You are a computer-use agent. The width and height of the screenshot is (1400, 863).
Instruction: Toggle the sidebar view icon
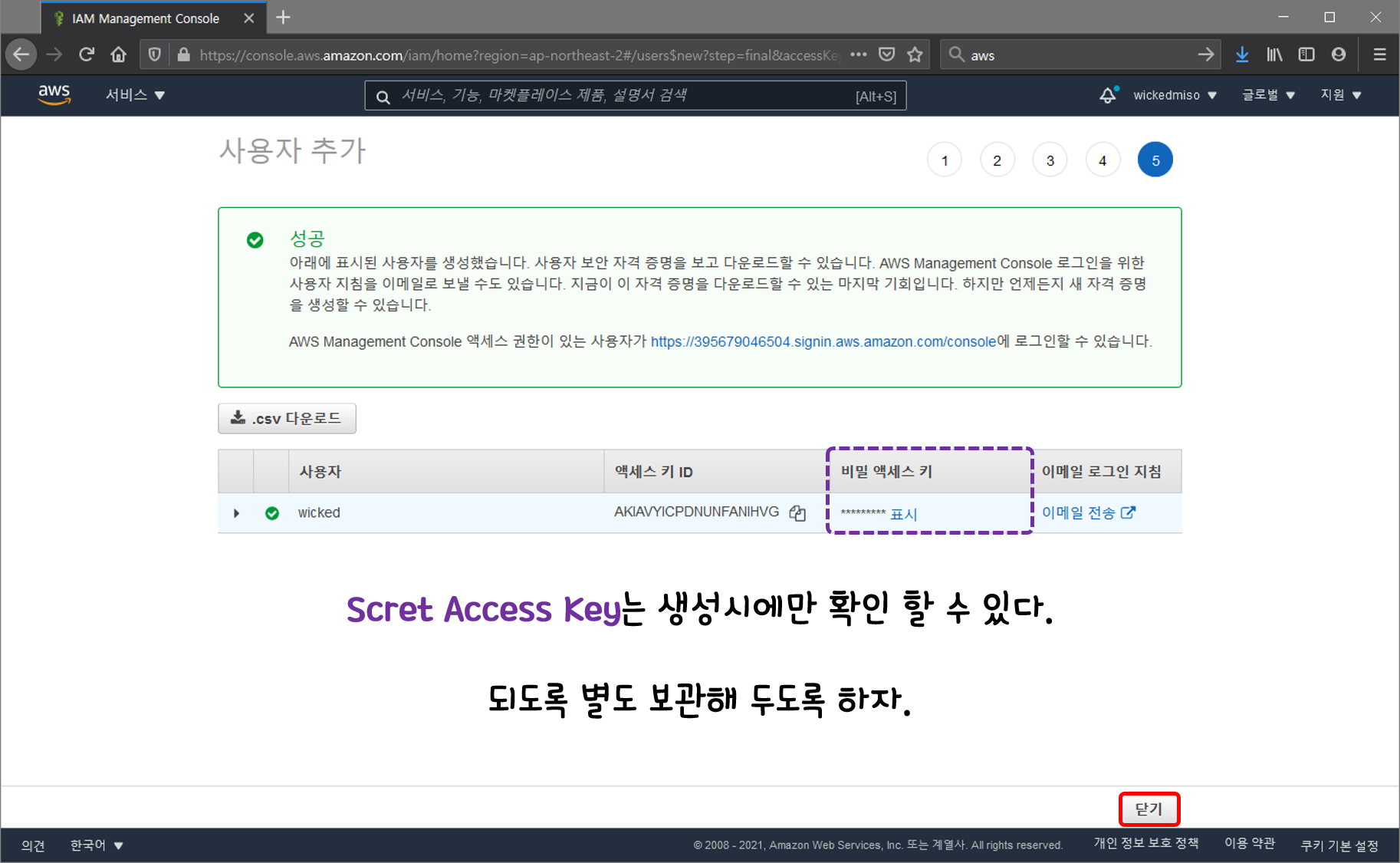coord(1306,54)
